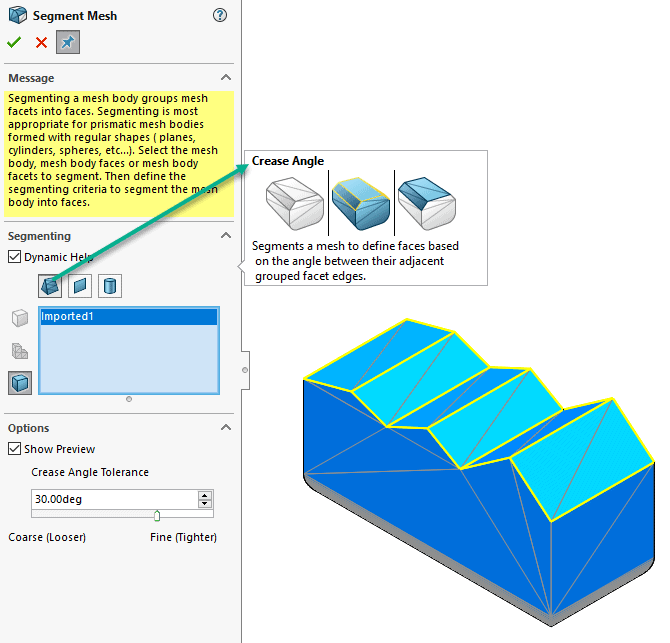
Task: Select the cylinder segmenting method icon
Action: click(x=110, y=286)
